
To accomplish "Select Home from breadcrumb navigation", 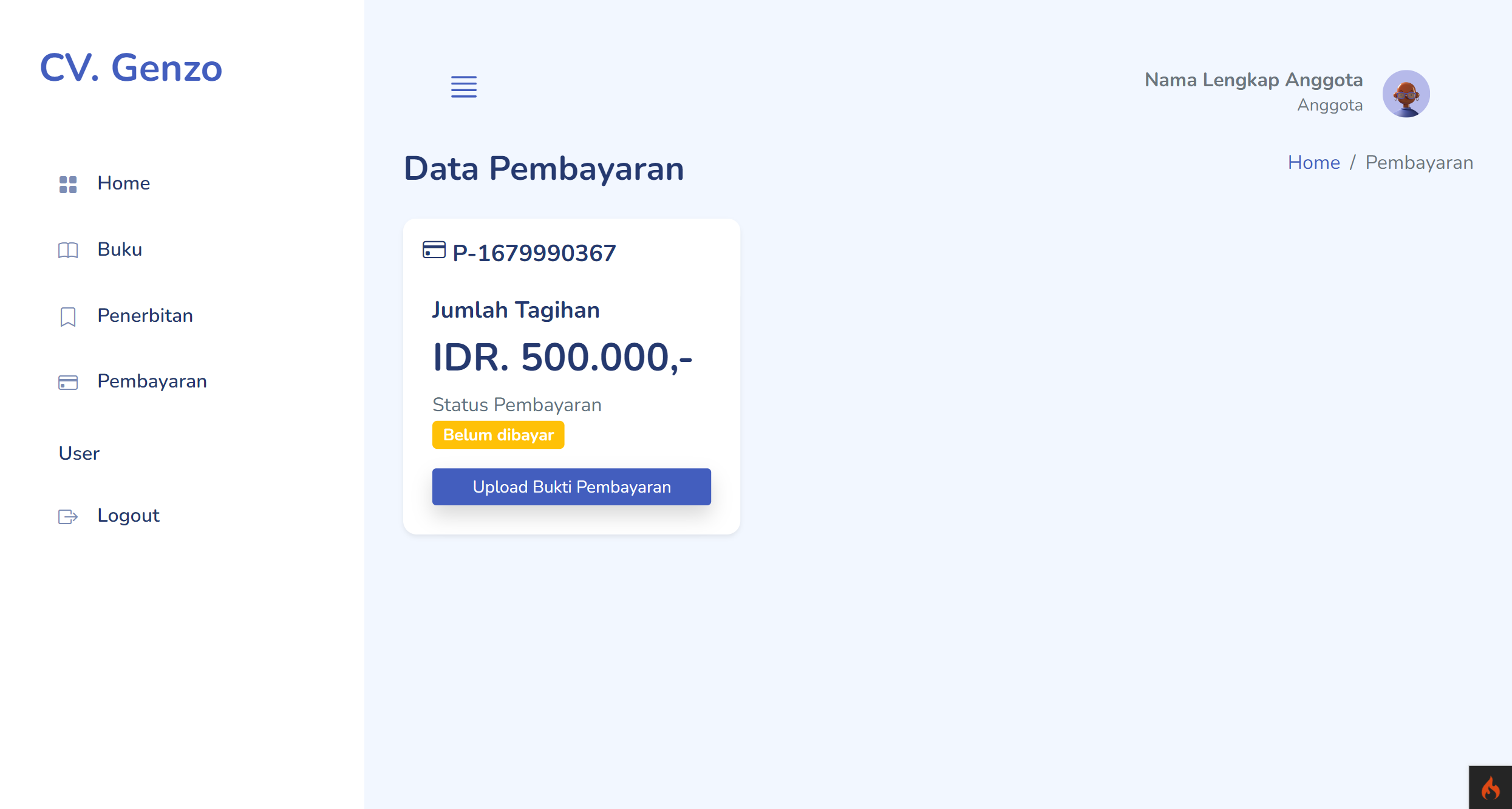I will (x=1314, y=162).
